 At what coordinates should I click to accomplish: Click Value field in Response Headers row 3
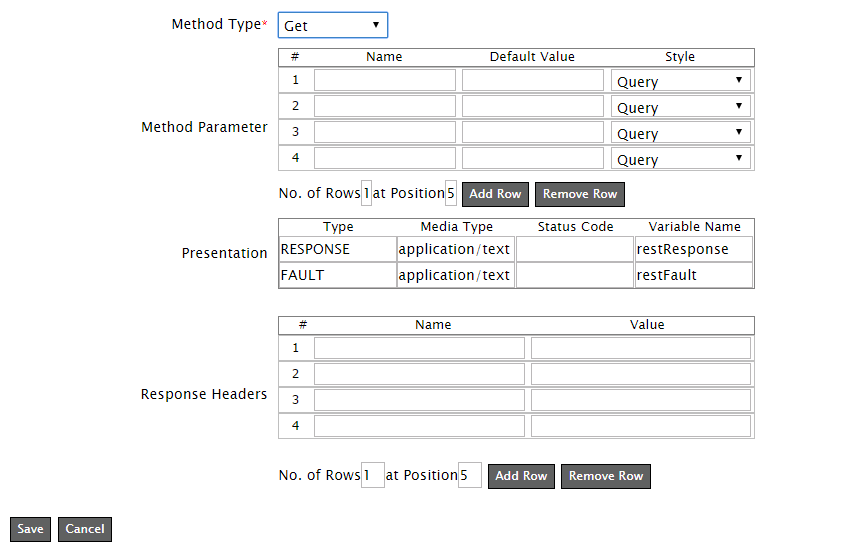(641, 400)
